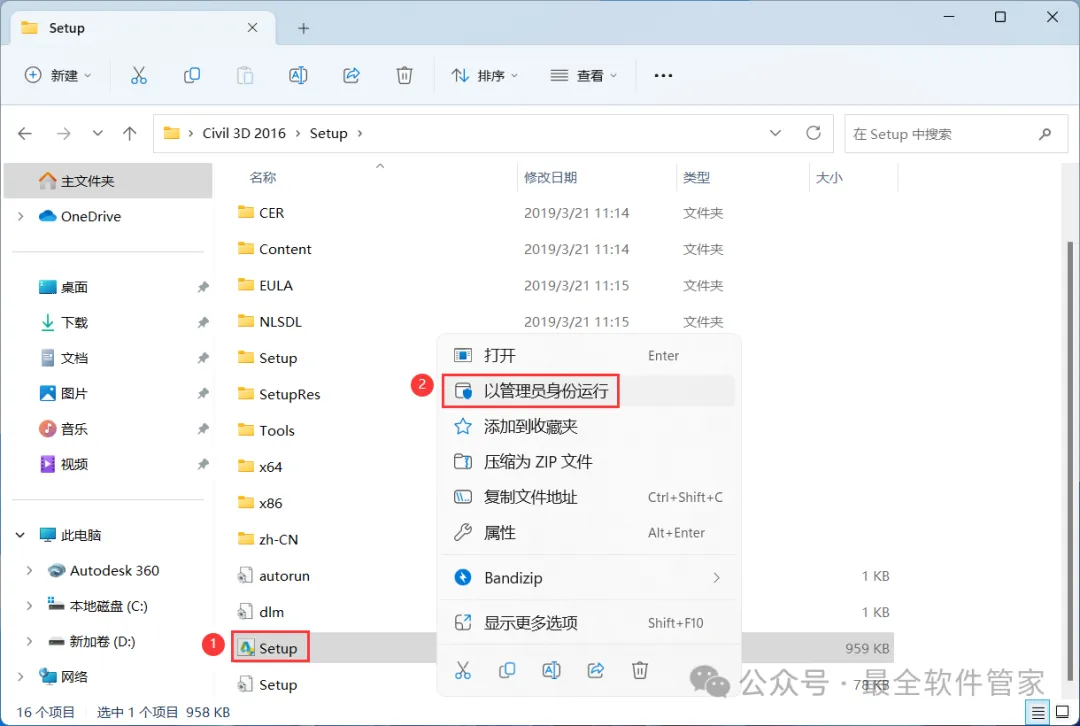Go forward with the forward arrow
1080x726 pixels.
tap(63, 133)
